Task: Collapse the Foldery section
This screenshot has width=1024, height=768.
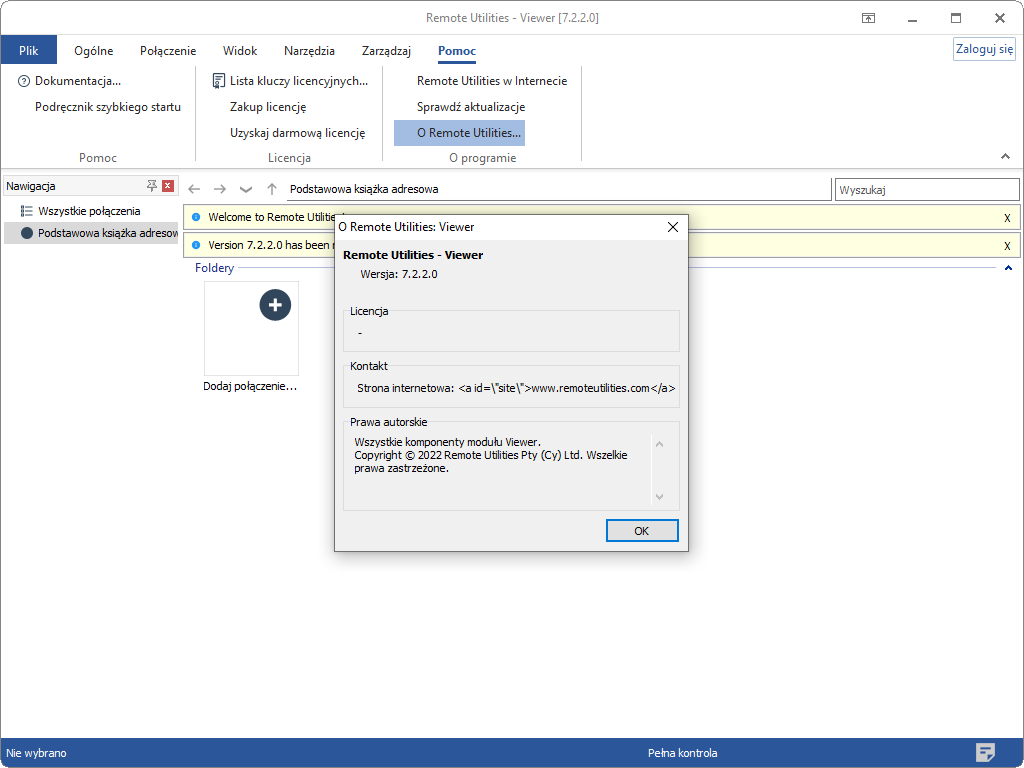Action: pyautogui.click(x=1008, y=268)
